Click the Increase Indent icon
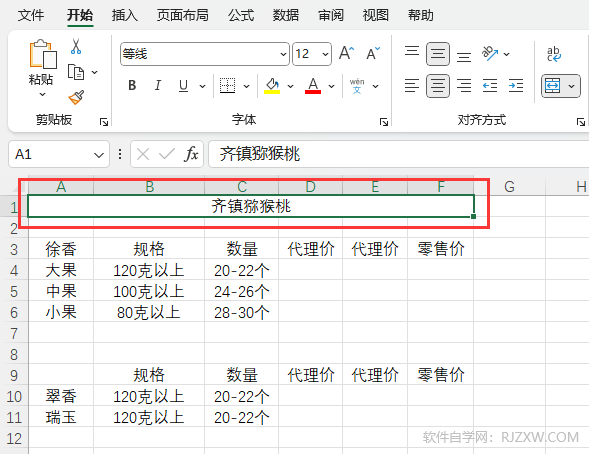The height and width of the screenshot is (454, 589). click(516, 86)
